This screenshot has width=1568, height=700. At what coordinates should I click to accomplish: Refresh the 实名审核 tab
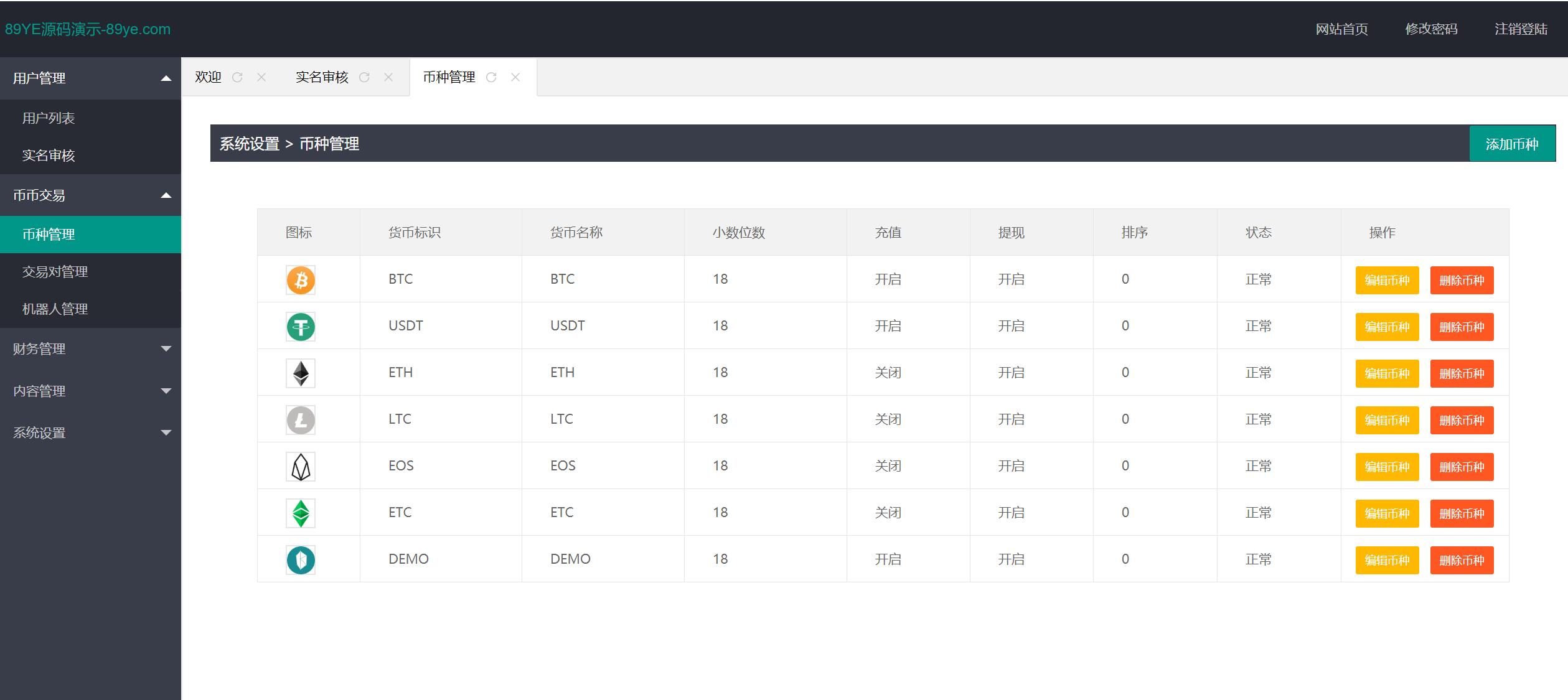[364, 77]
